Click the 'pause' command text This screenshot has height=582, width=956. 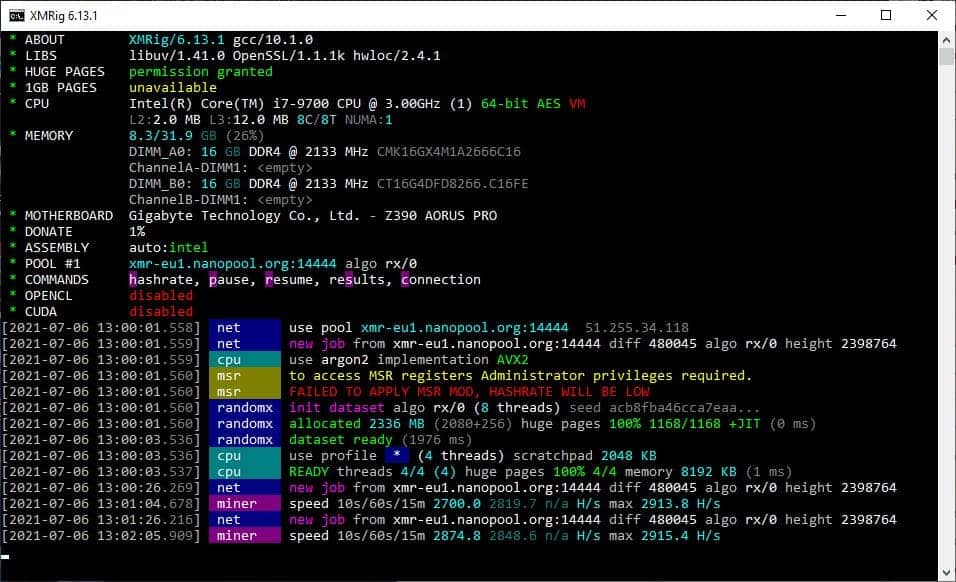pos(229,280)
